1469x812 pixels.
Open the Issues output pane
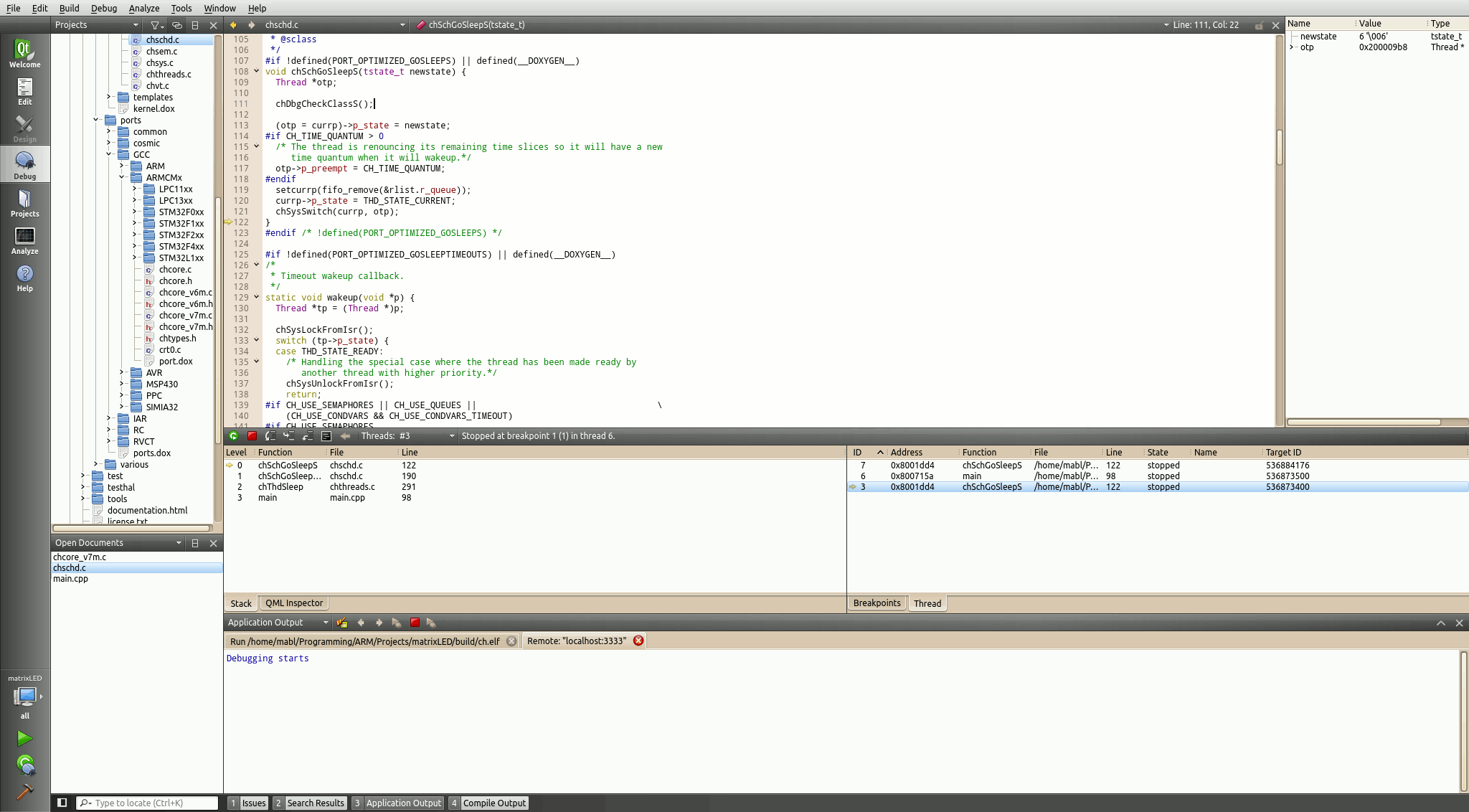(x=247, y=803)
